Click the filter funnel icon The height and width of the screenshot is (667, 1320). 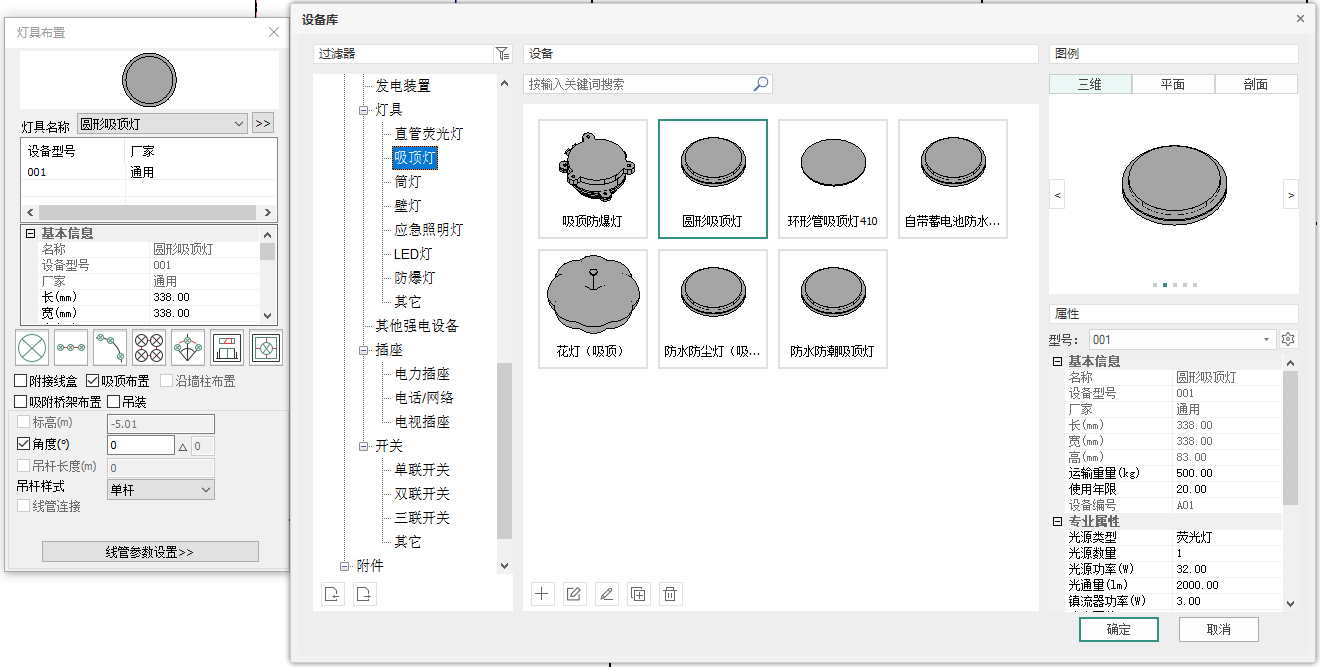[x=502, y=54]
